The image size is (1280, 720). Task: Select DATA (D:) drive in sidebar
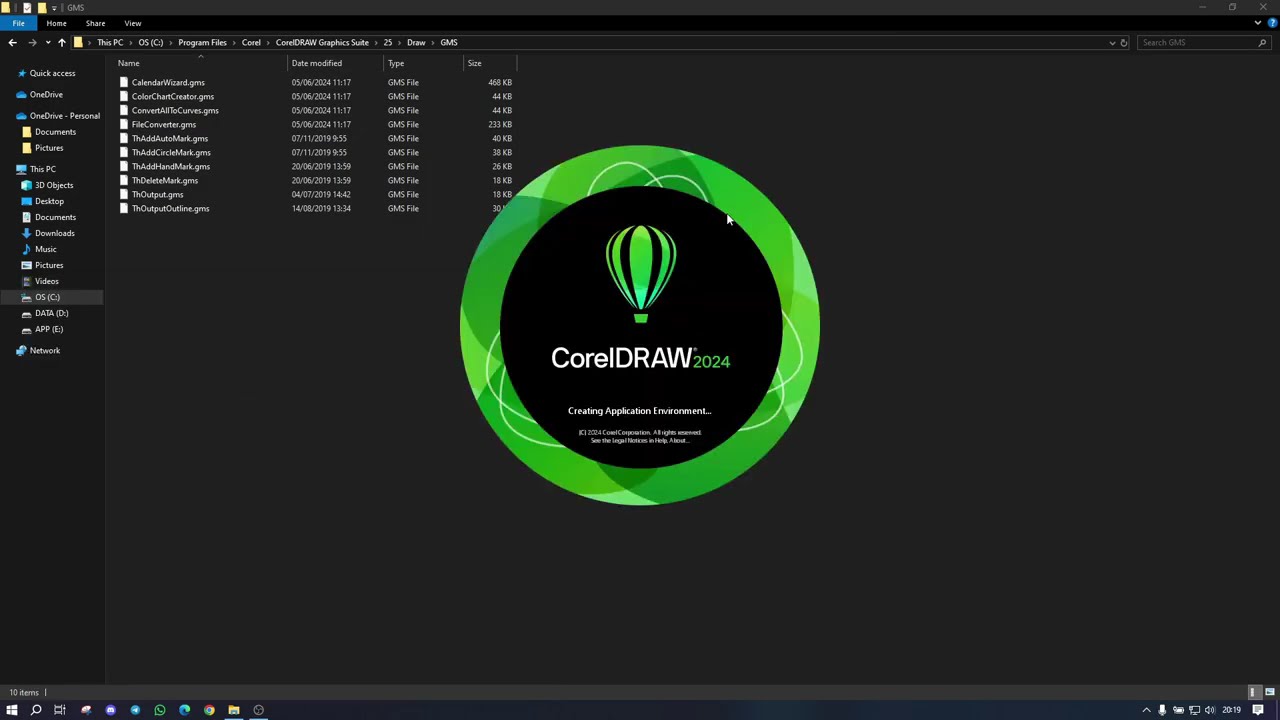click(x=52, y=313)
